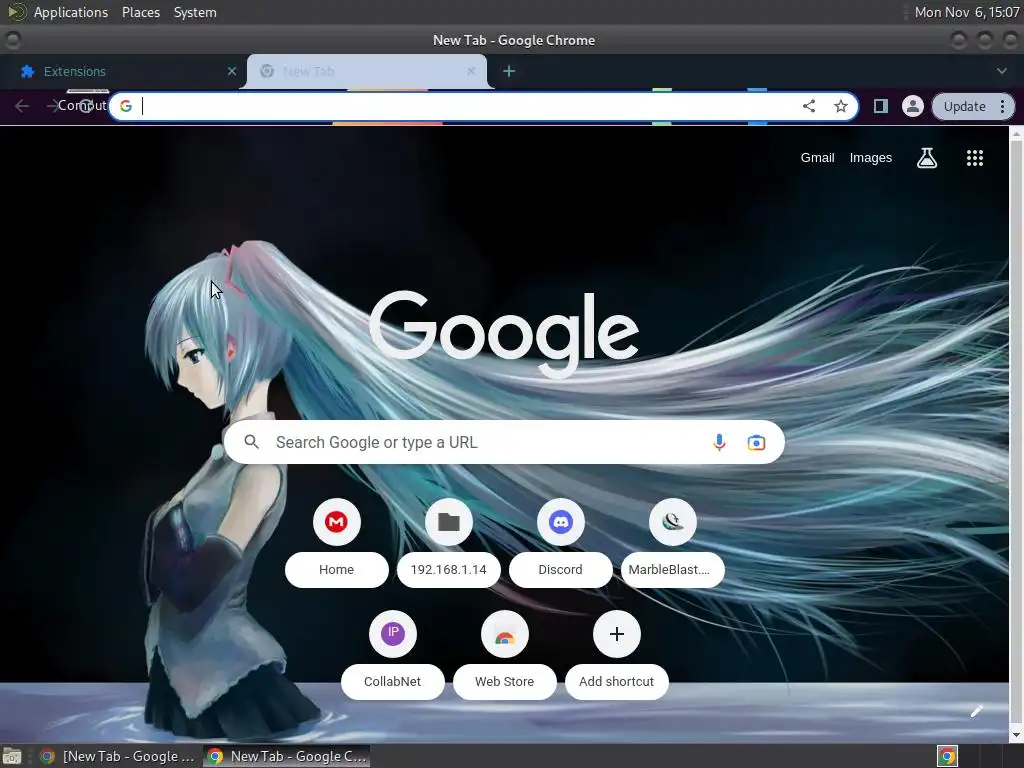Open the Places menu
Screen dimensions: 1024x768
tap(140, 12)
